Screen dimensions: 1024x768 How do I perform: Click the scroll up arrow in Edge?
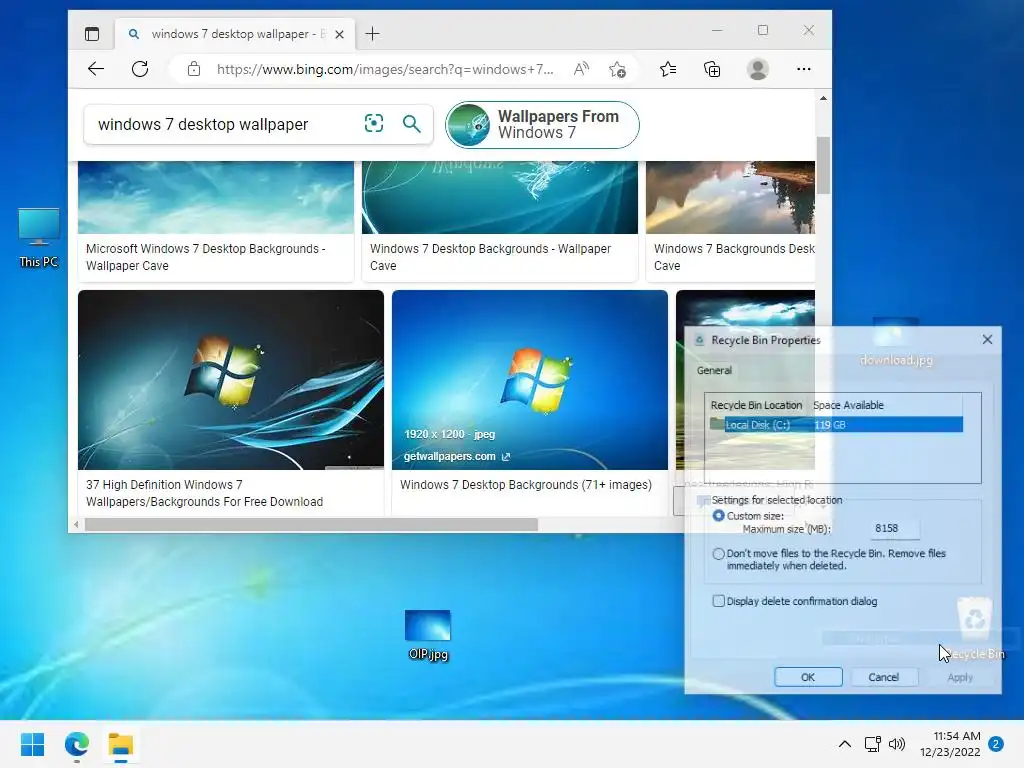(x=823, y=98)
